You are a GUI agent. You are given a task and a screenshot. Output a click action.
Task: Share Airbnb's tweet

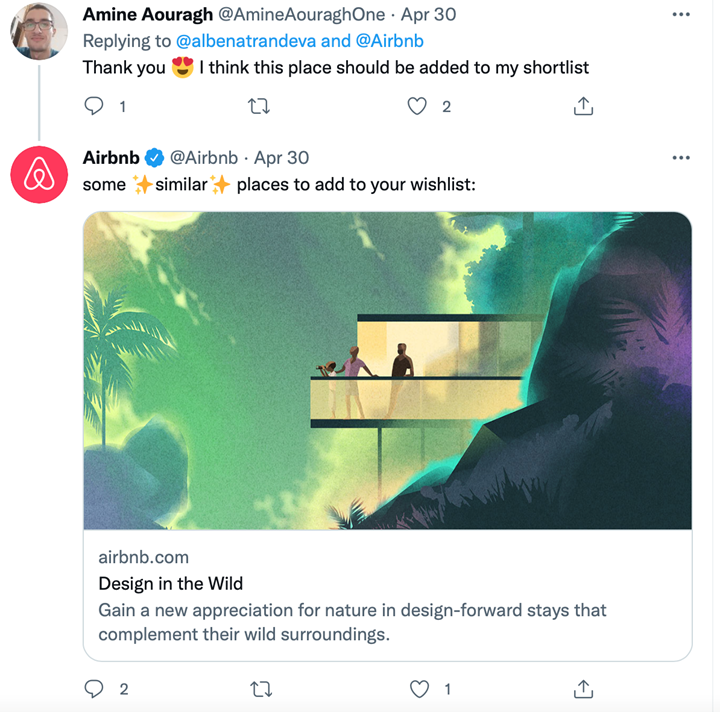click(584, 688)
